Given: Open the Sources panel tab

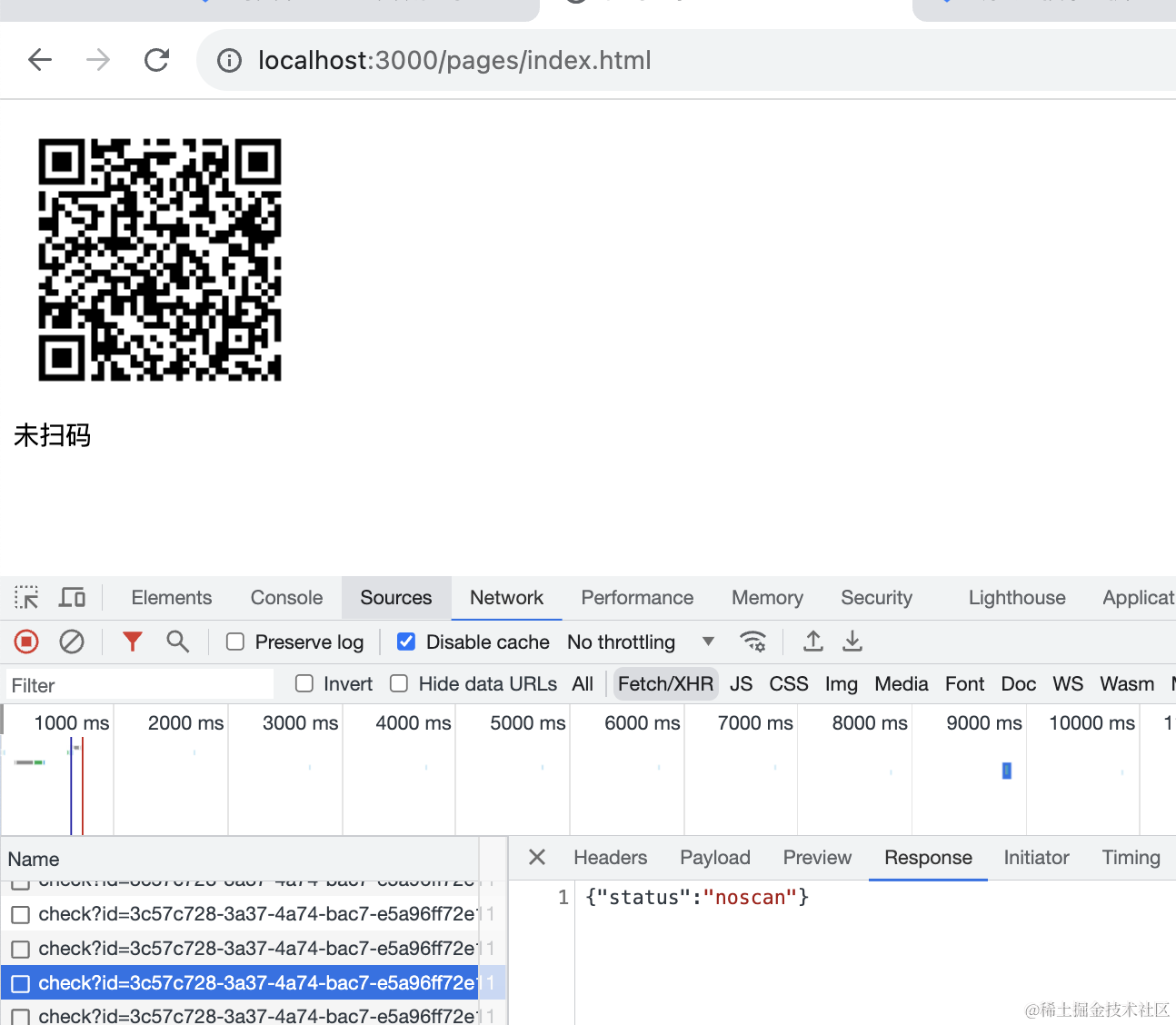Looking at the screenshot, I should (x=396, y=598).
